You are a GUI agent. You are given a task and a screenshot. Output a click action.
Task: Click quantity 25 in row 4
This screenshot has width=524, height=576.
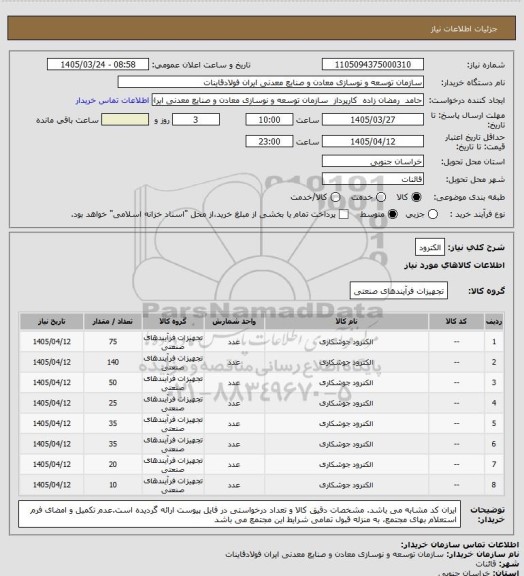tap(112, 403)
